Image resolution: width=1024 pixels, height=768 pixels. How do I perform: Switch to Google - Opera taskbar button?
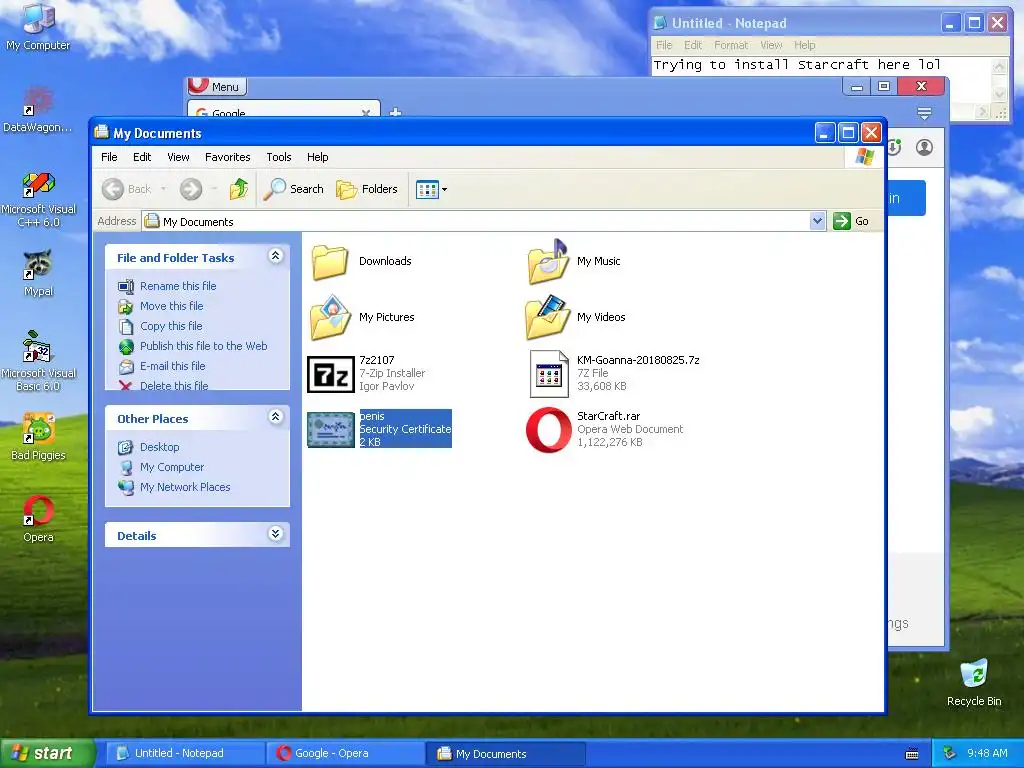point(344,754)
